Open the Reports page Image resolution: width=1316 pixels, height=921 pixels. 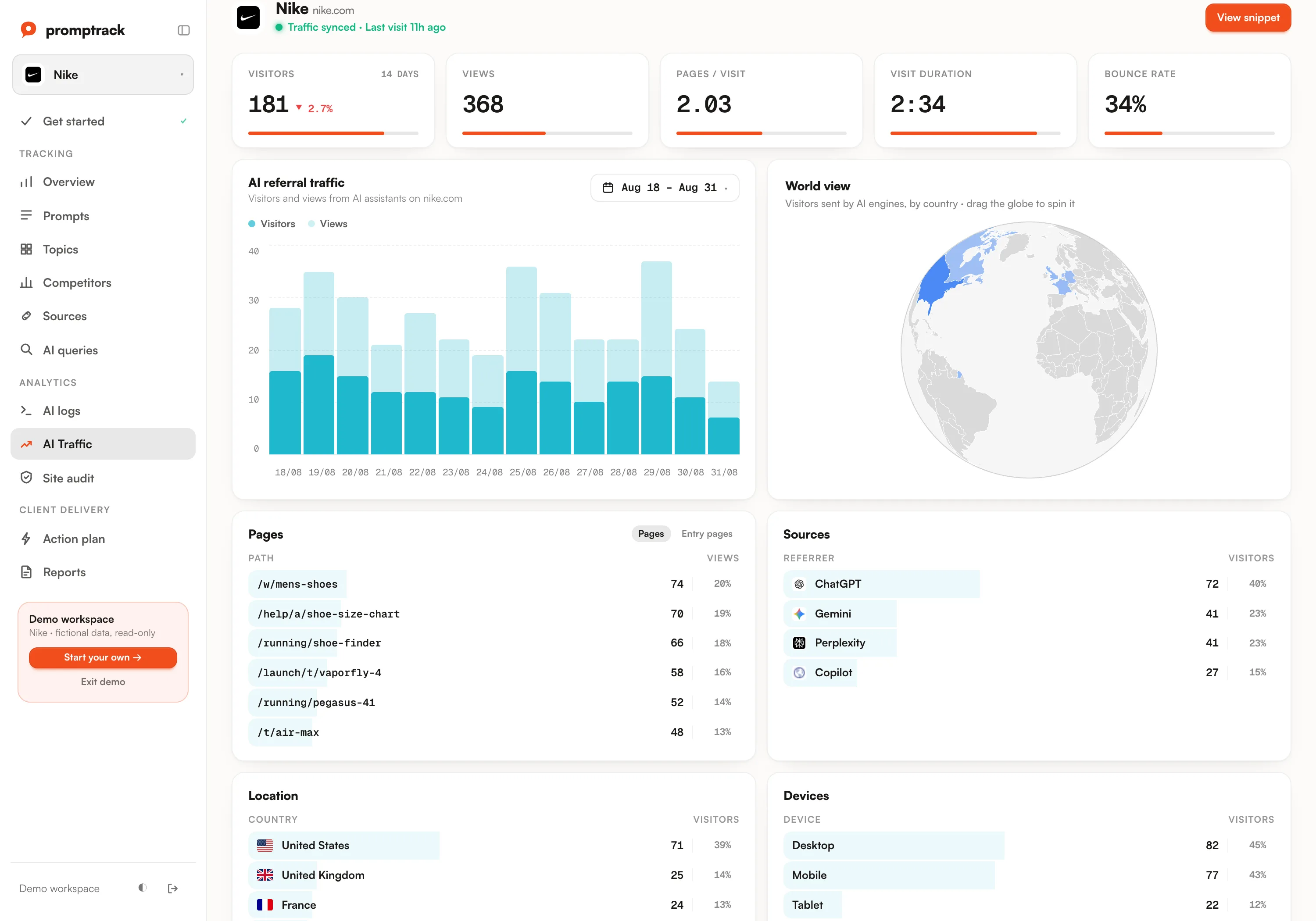pos(103,572)
